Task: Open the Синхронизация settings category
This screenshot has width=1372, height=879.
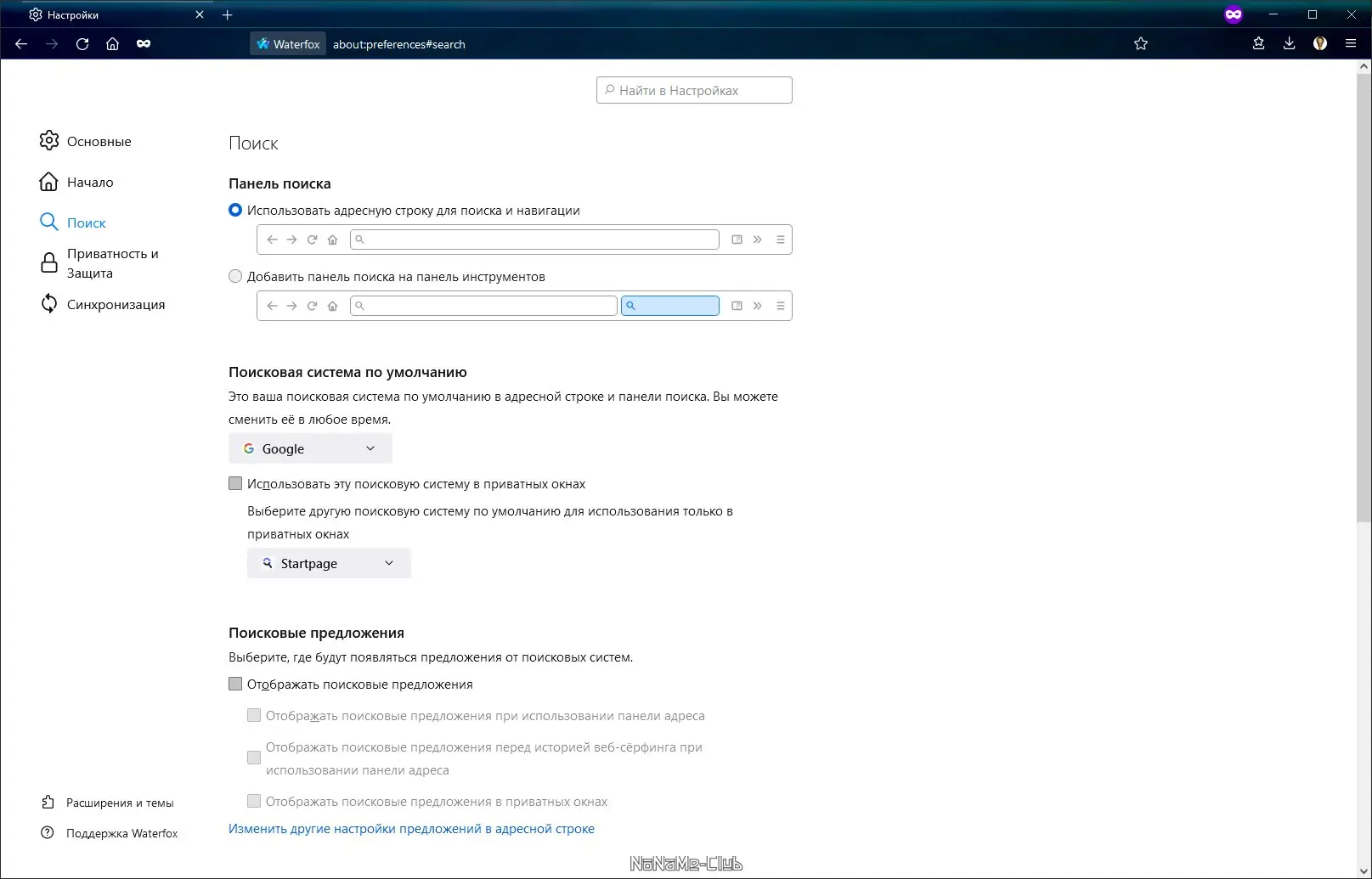Action: [x=103, y=304]
